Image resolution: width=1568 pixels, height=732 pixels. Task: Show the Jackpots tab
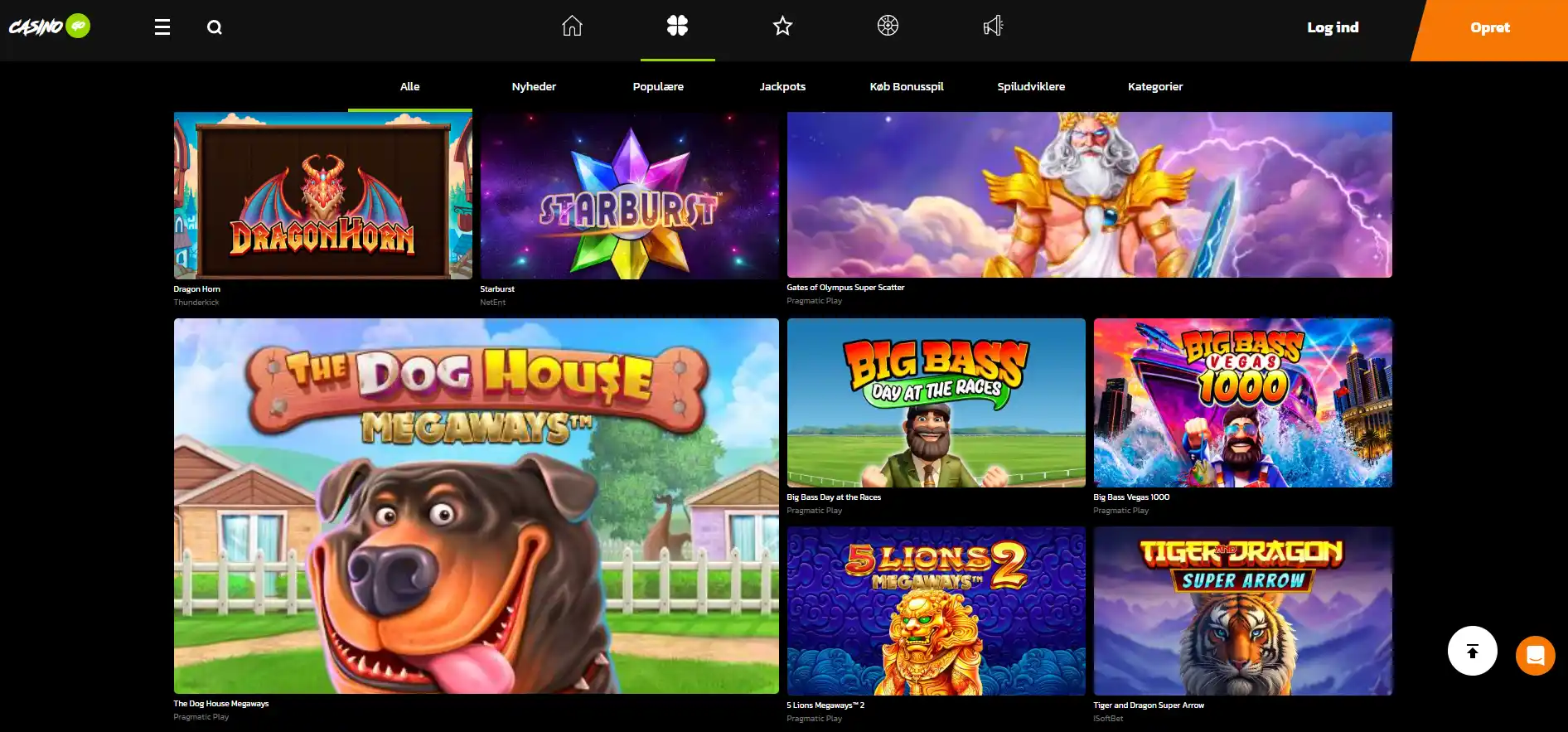pos(782,87)
